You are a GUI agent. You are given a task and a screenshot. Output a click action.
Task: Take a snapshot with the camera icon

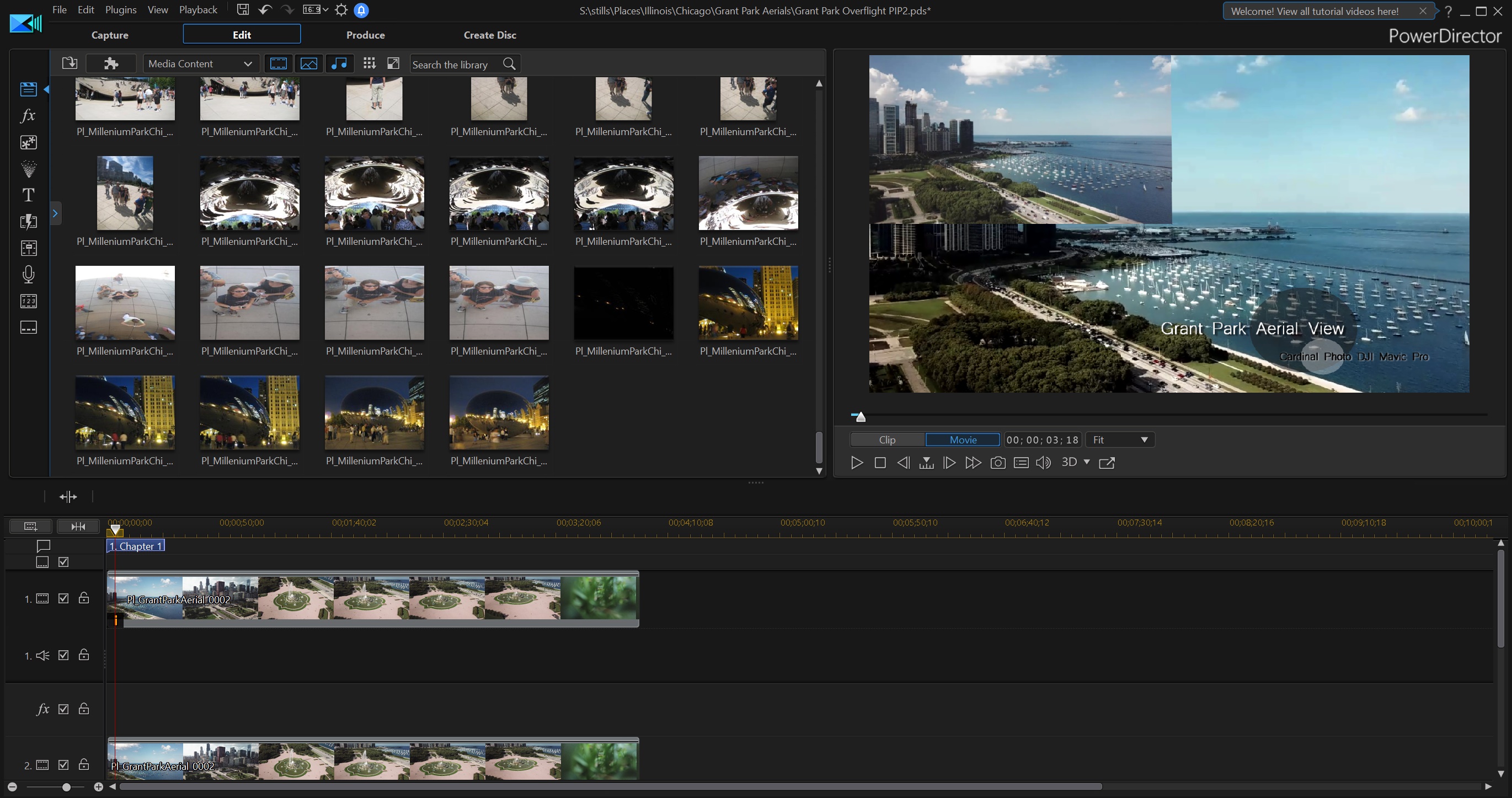[997, 463]
